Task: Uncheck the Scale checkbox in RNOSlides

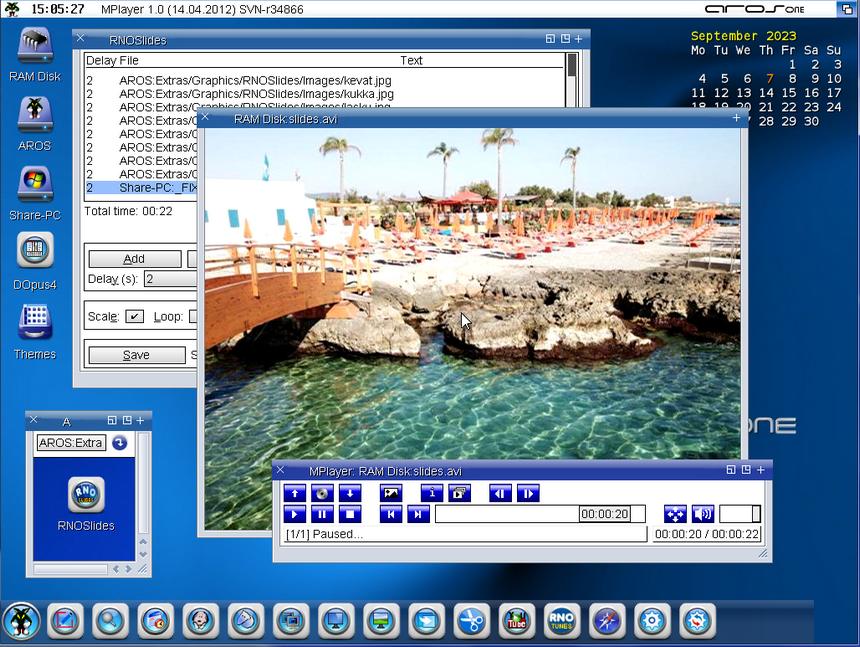Action: (x=134, y=317)
